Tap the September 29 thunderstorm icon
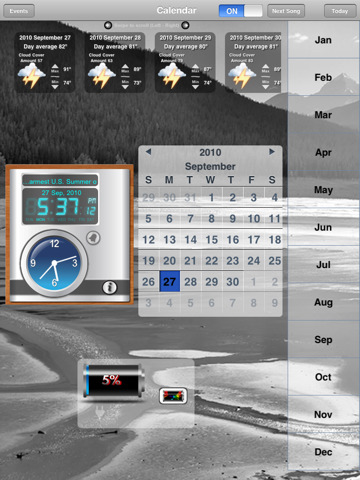The height and width of the screenshot is (480, 360). tap(172, 76)
